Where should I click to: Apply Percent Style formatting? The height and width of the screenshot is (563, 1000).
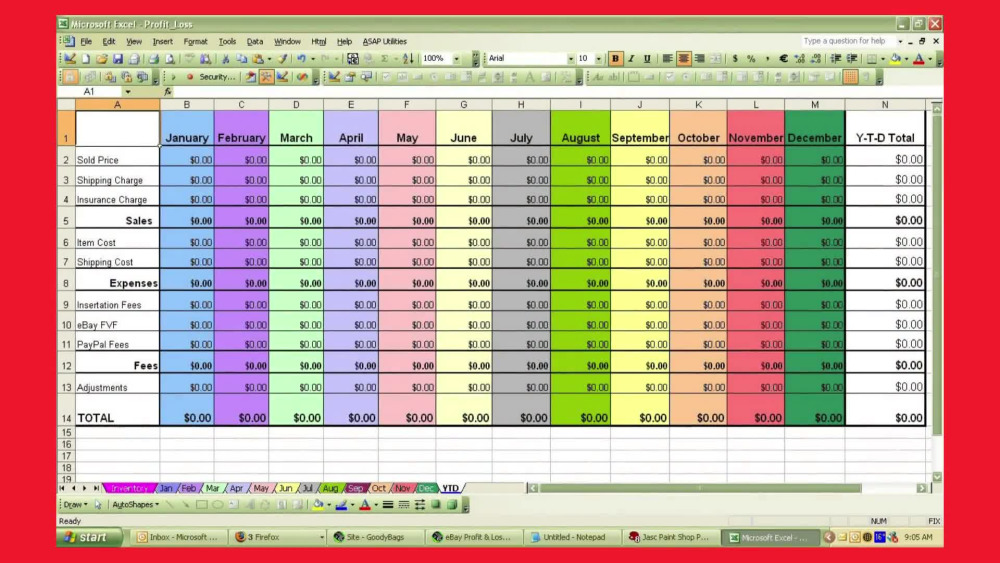tap(751, 59)
